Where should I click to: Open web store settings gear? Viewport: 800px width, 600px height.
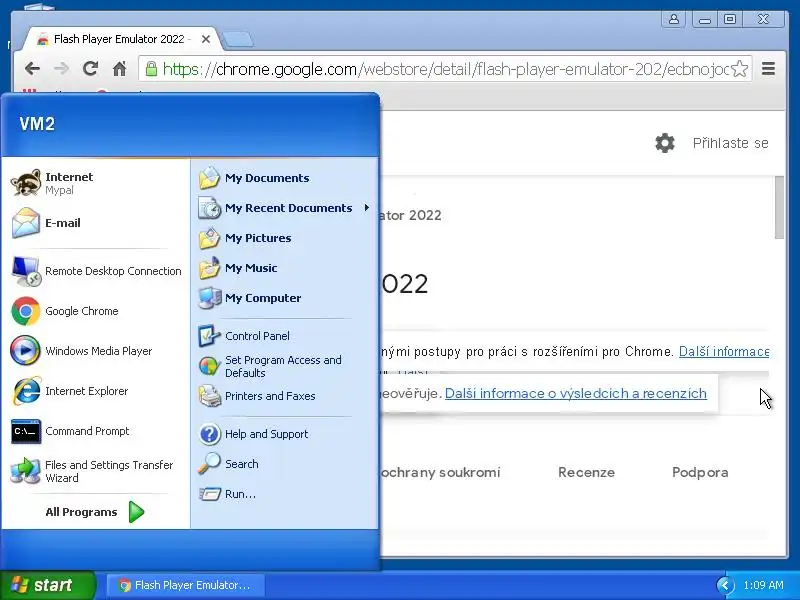pyautogui.click(x=665, y=143)
